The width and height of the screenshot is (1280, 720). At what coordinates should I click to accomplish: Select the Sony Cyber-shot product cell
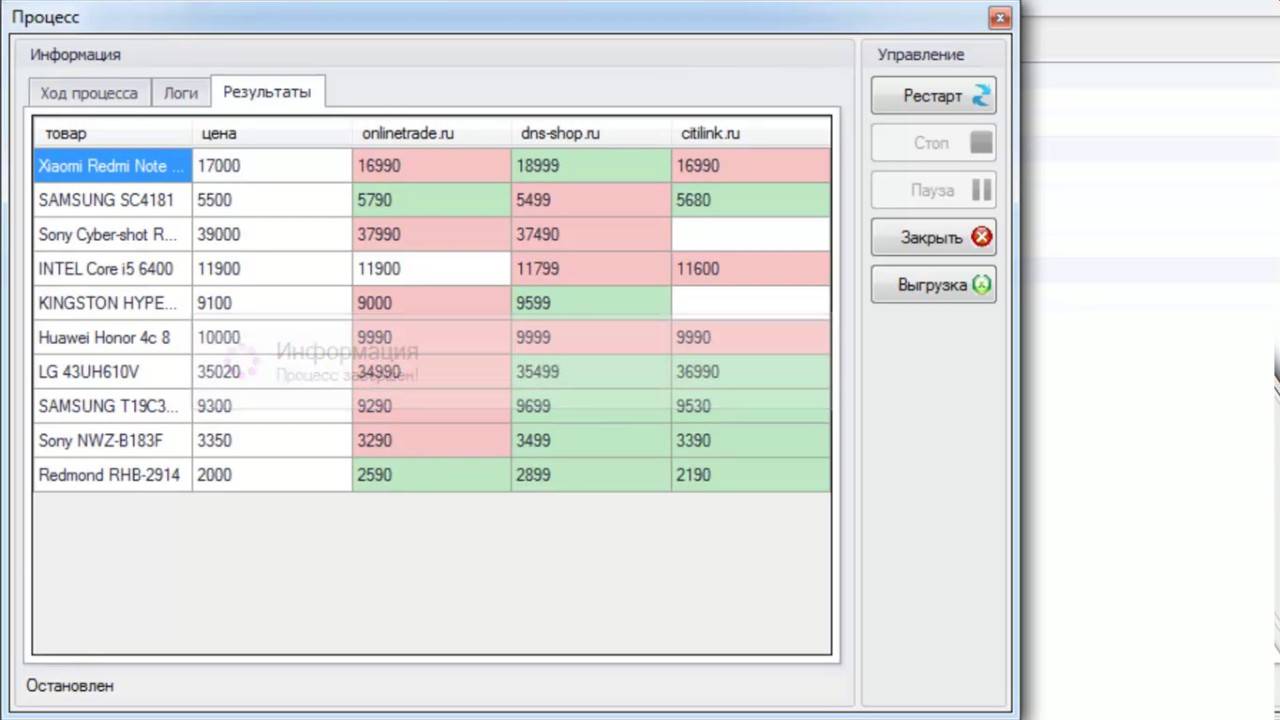113,234
